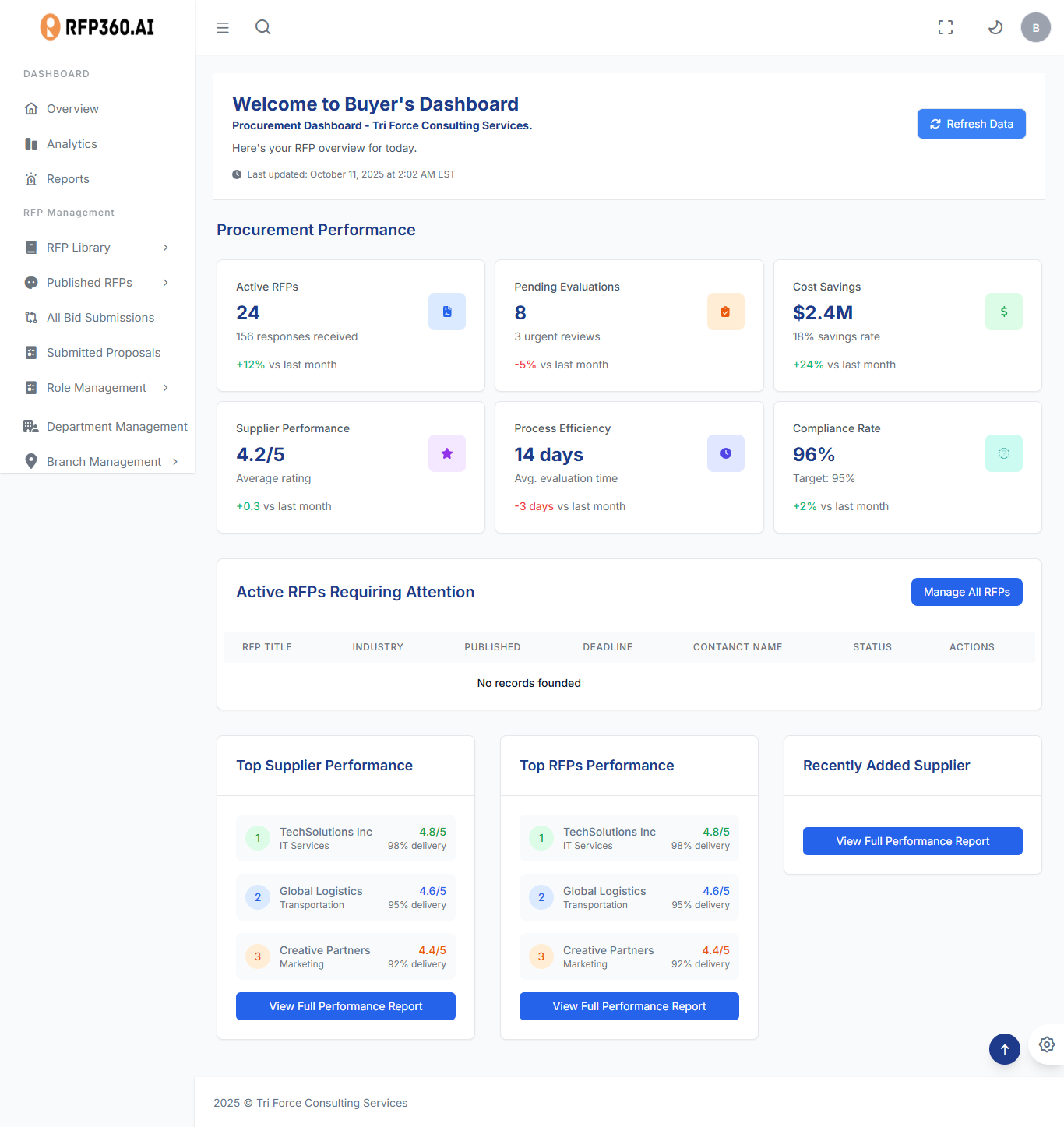Open search with the magnifier icon
The image size is (1064, 1127).
[263, 27]
